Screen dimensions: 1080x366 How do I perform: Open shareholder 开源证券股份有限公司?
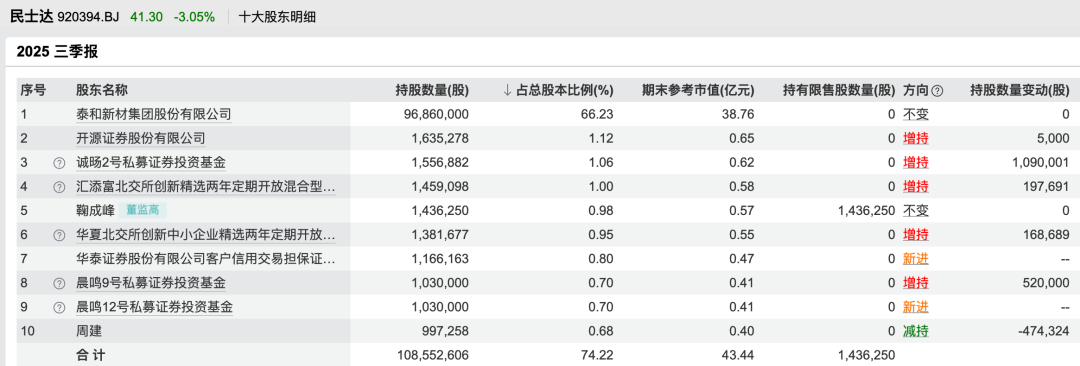(x=141, y=139)
